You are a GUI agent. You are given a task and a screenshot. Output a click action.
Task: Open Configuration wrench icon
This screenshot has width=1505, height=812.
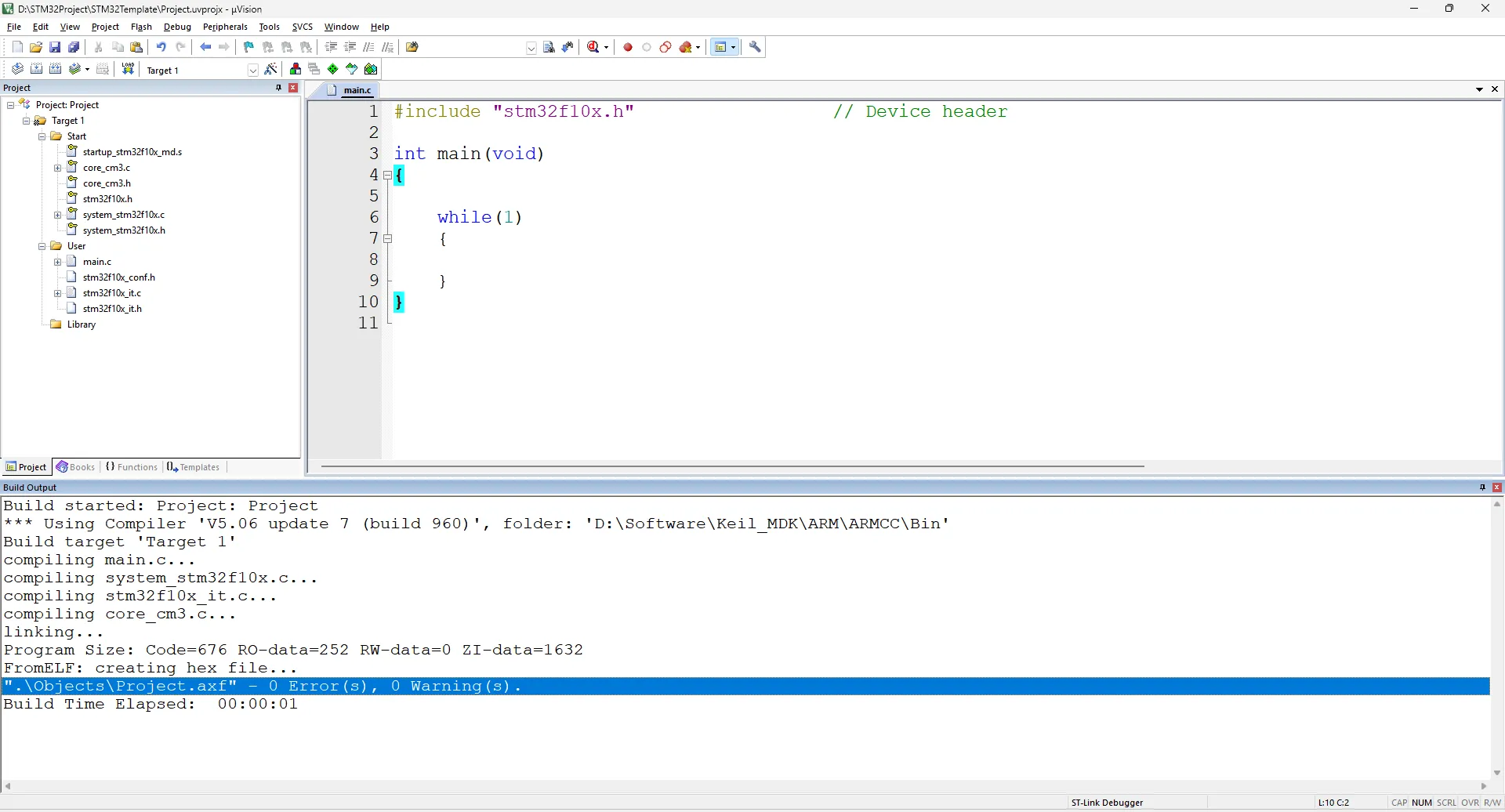pos(756,48)
